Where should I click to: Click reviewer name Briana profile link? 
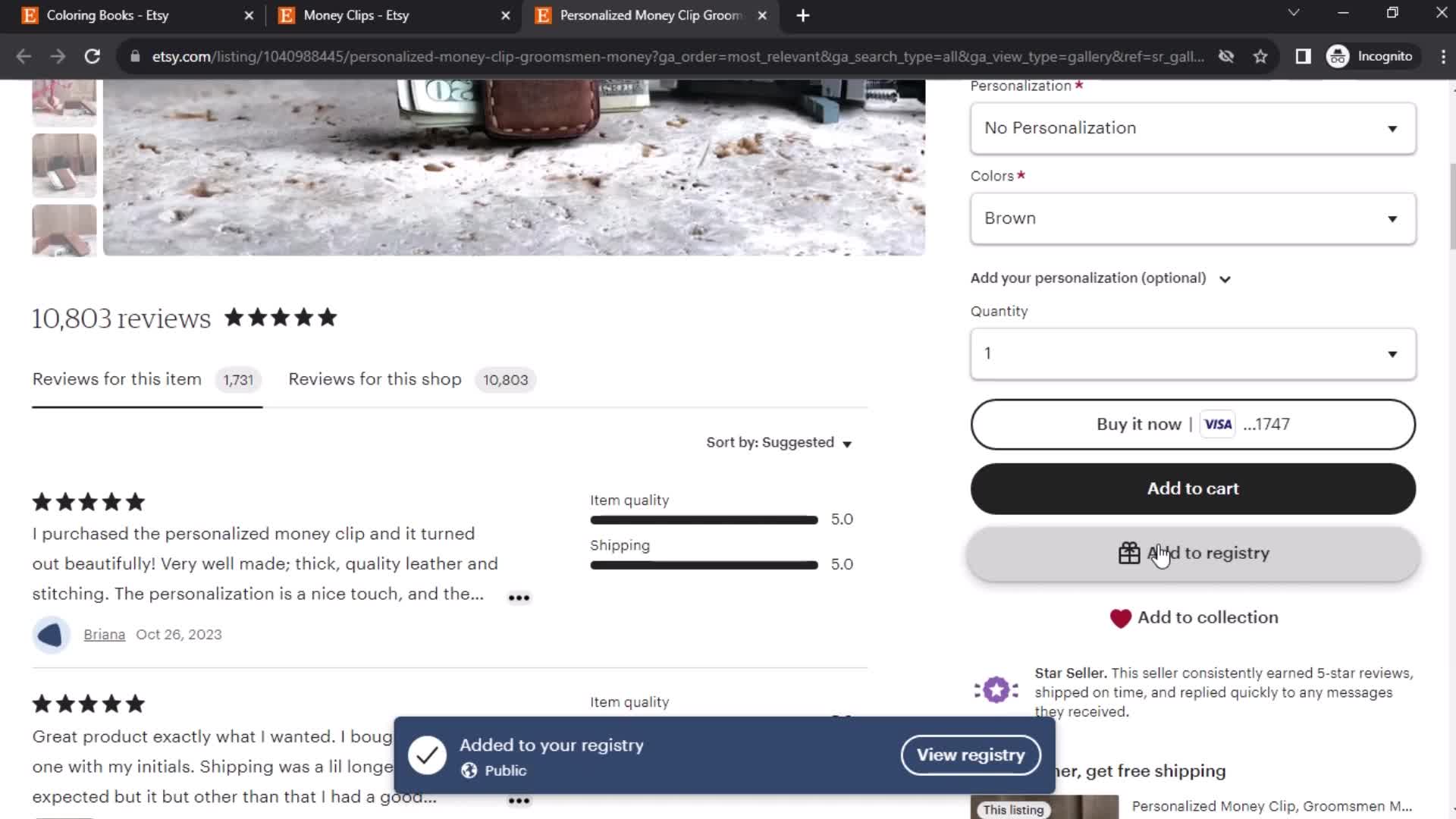click(x=104, y=634)
